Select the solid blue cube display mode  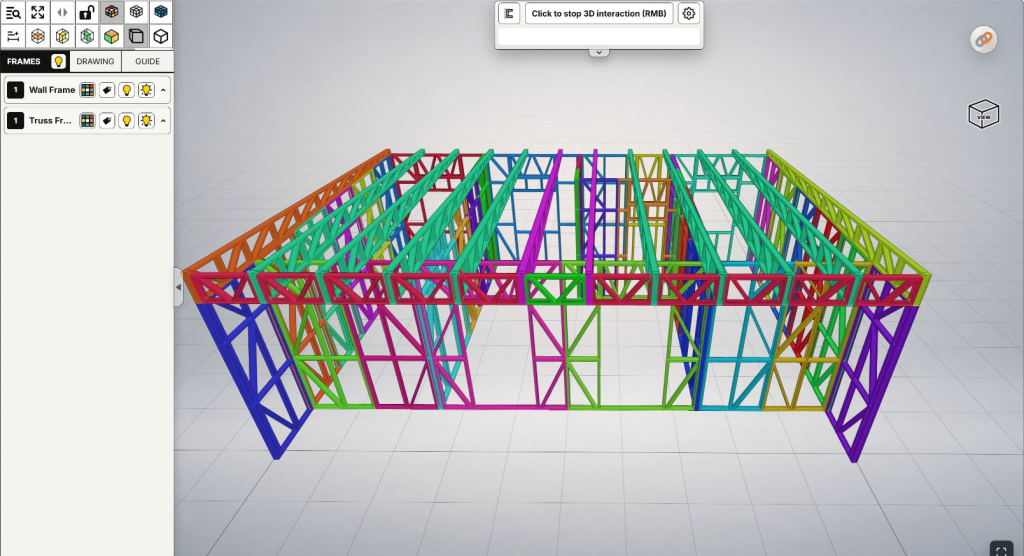click(161, 12)
